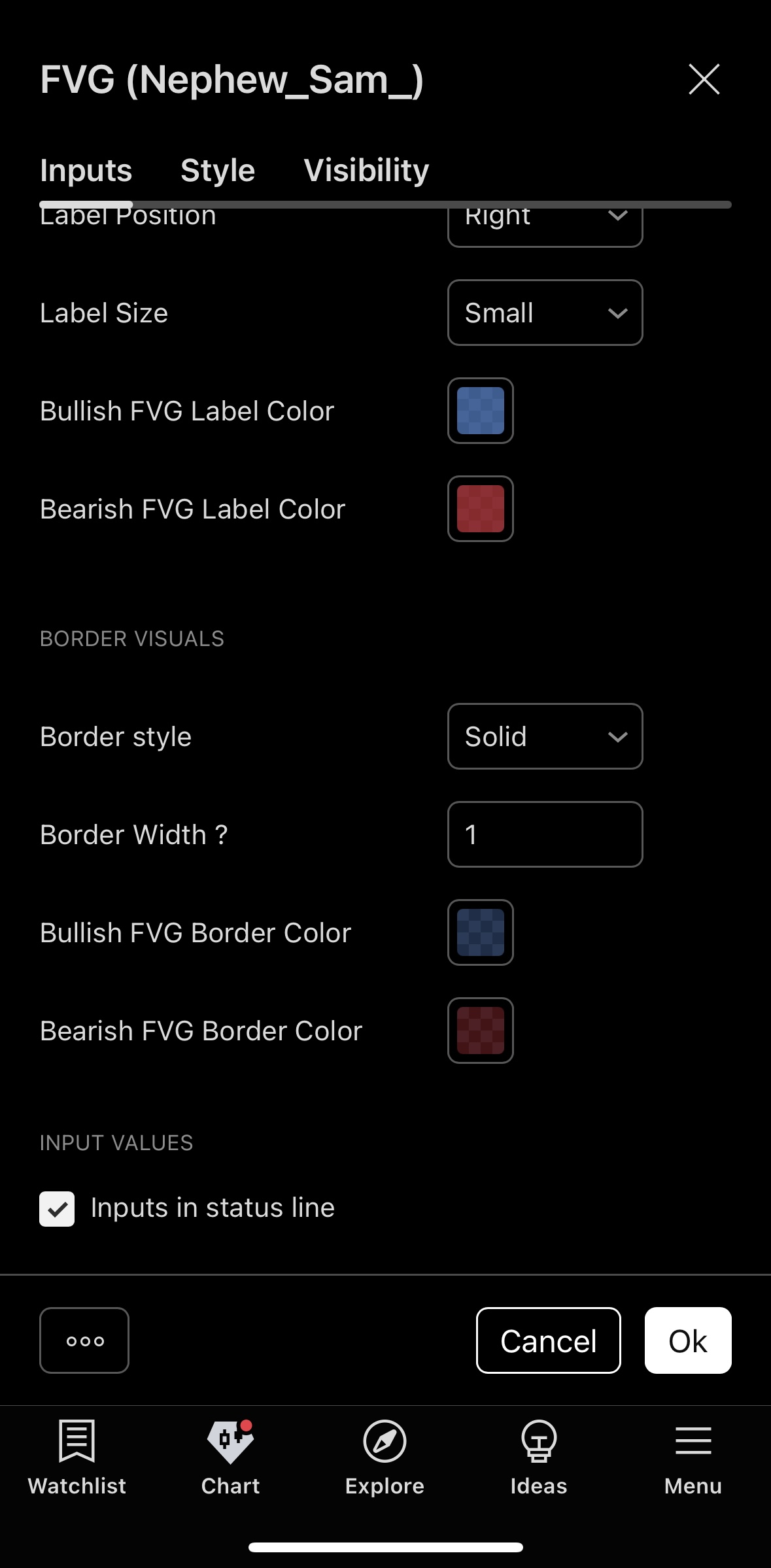This screenshot has height=1568, width=771.
Task: Open Explore compass icon
Action: (385, 1440)
